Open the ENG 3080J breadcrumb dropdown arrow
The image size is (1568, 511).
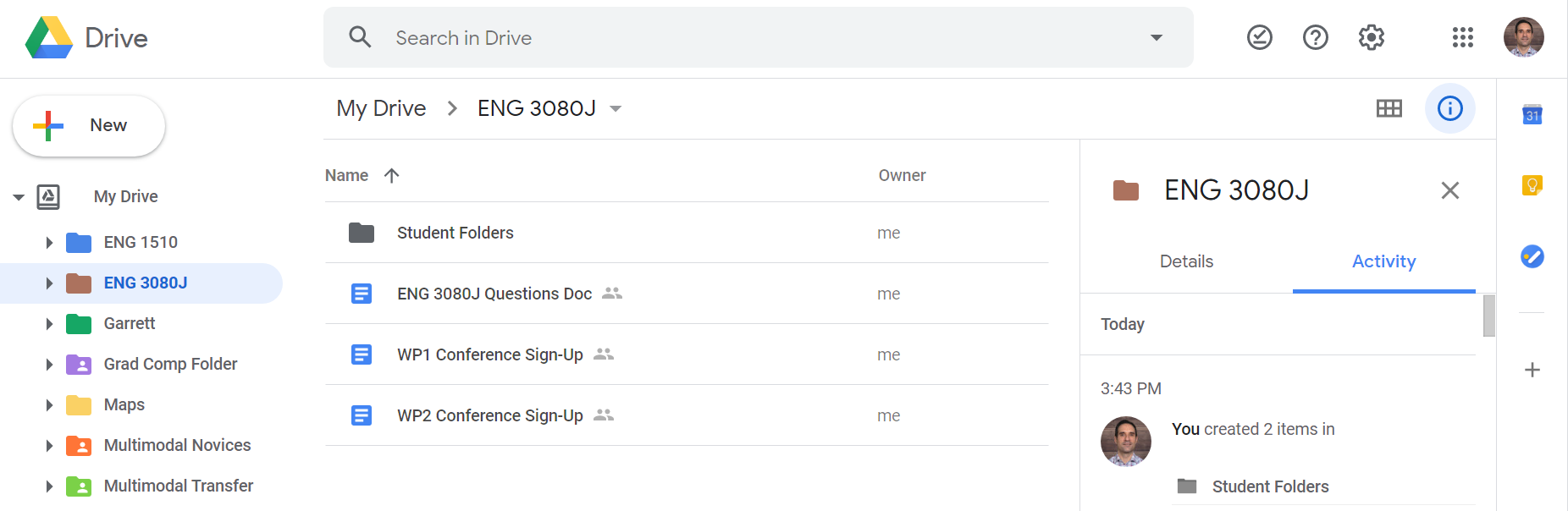point(616,108)
